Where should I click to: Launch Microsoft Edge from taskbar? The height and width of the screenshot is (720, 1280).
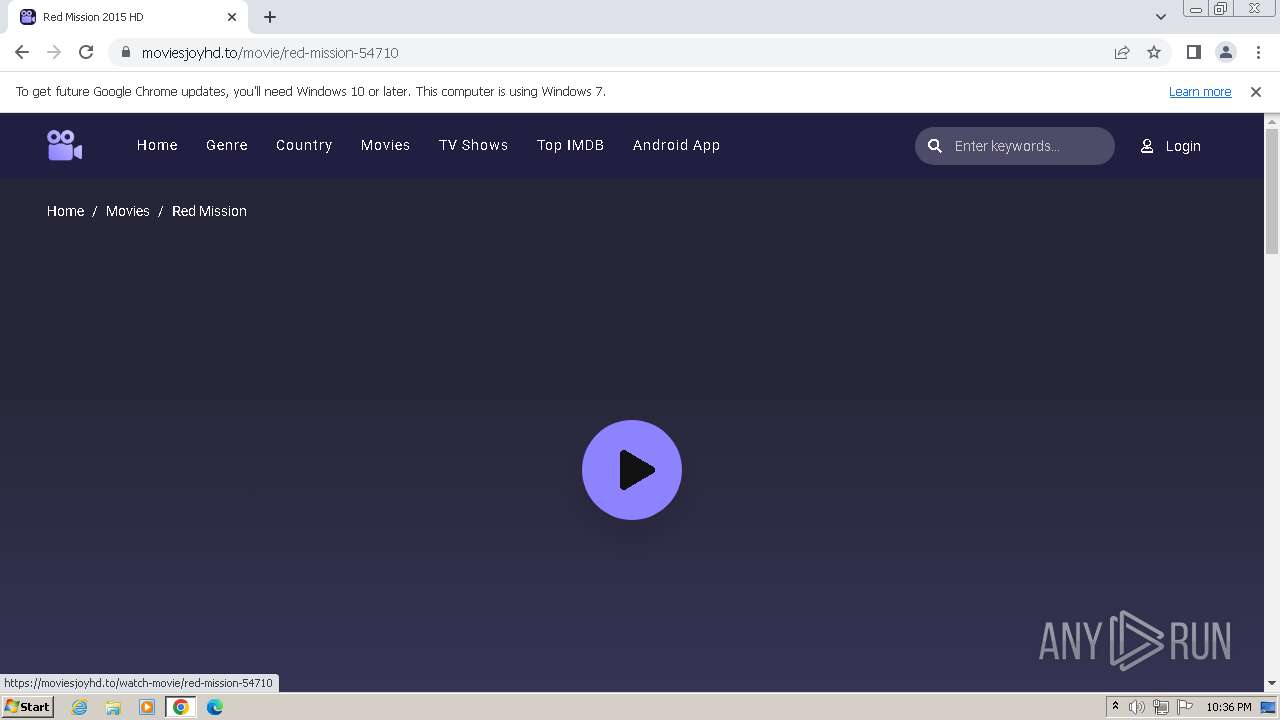(x=215, y=707)
